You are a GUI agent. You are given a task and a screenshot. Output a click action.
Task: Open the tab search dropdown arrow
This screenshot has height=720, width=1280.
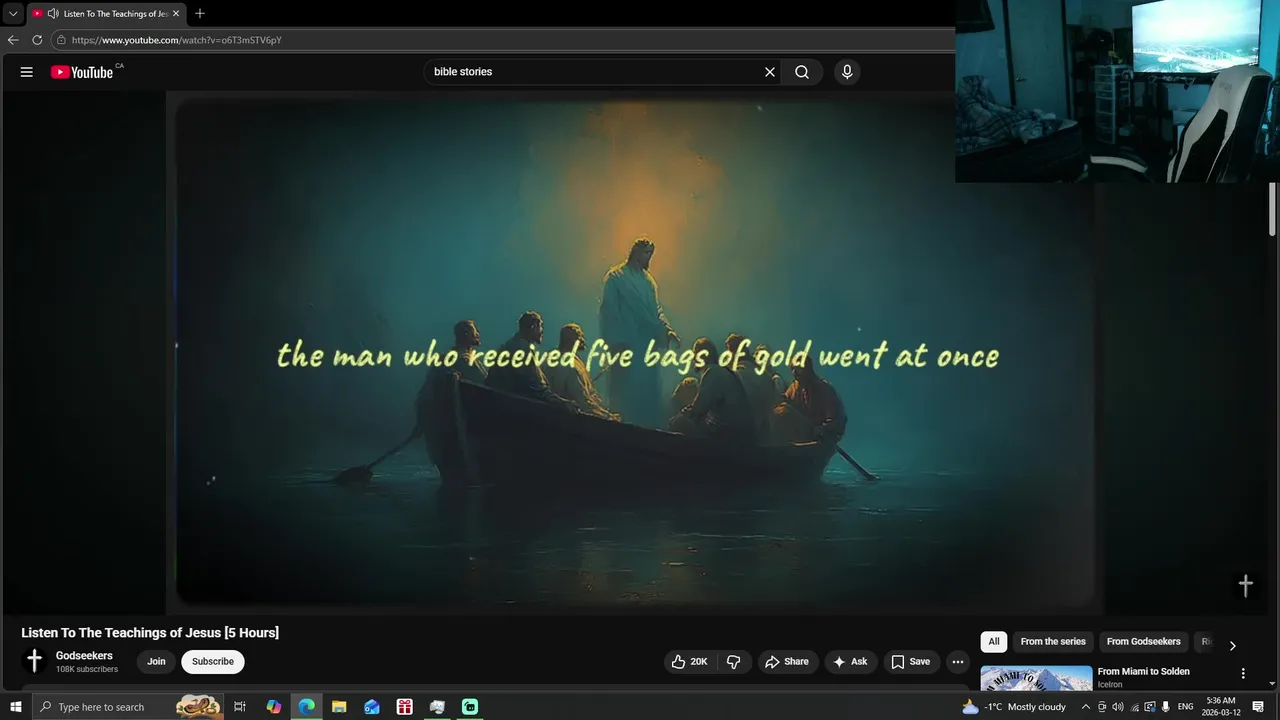pos(13,14)
